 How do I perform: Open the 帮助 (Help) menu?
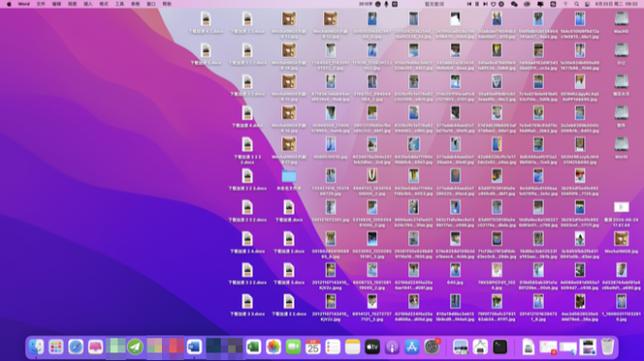click(x=167, y=4)
